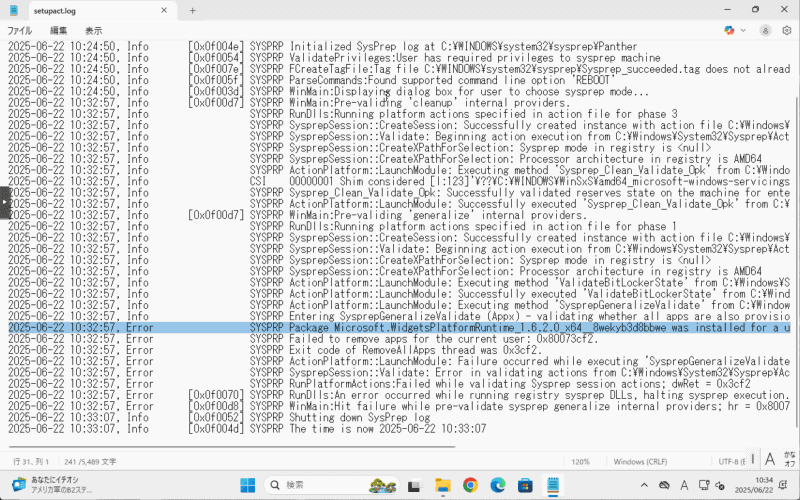Click the taskbar 検索 search box

click(331, 485)
